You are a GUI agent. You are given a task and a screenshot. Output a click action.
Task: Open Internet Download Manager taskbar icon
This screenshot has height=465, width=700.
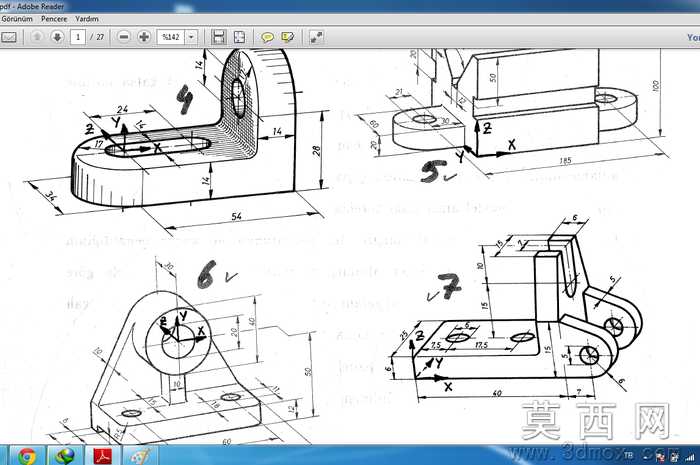(x=65, y=456)
